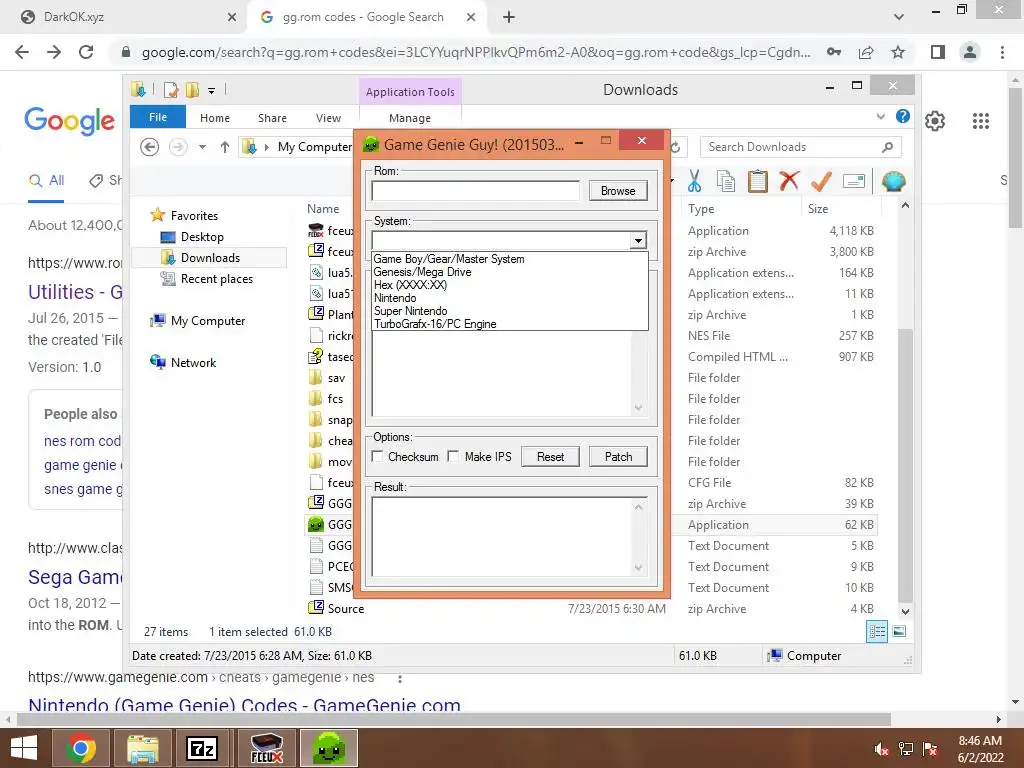Open the File tab in Downloads window
The height and width of the screenshot is (768, 1024).
(158, 118)
